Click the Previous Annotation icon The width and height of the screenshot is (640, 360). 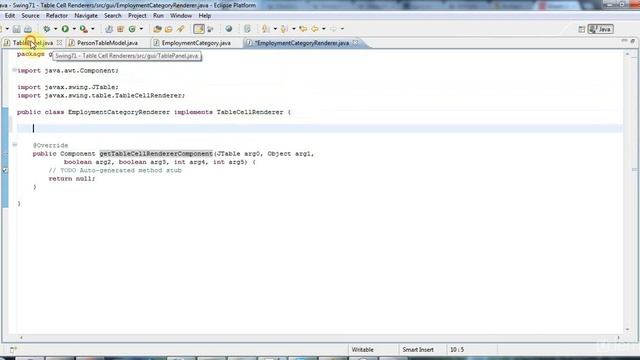coord(284,29)
